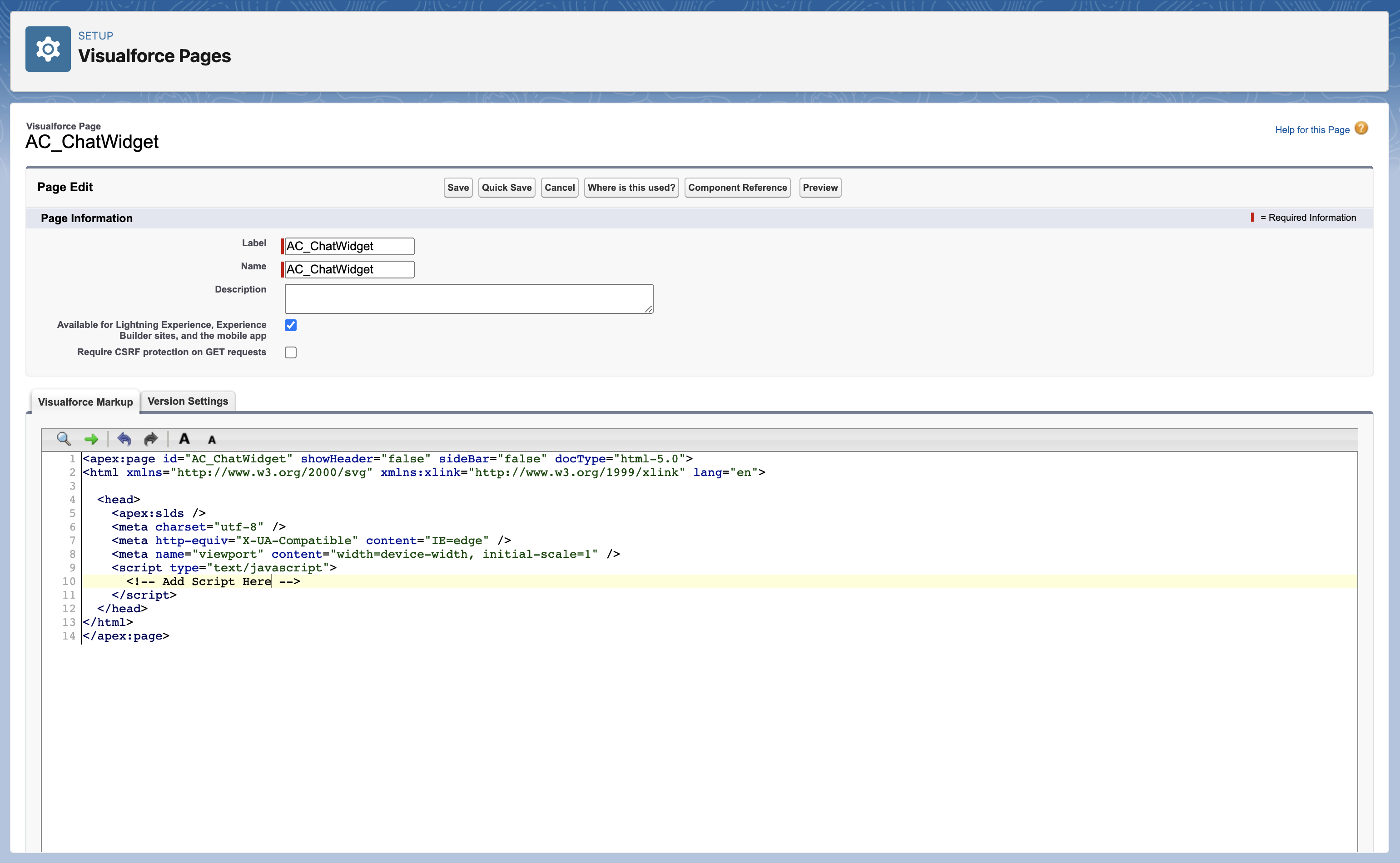
Task: Click the green go-to-line arrow icon
Action: (x=91, y=439)
